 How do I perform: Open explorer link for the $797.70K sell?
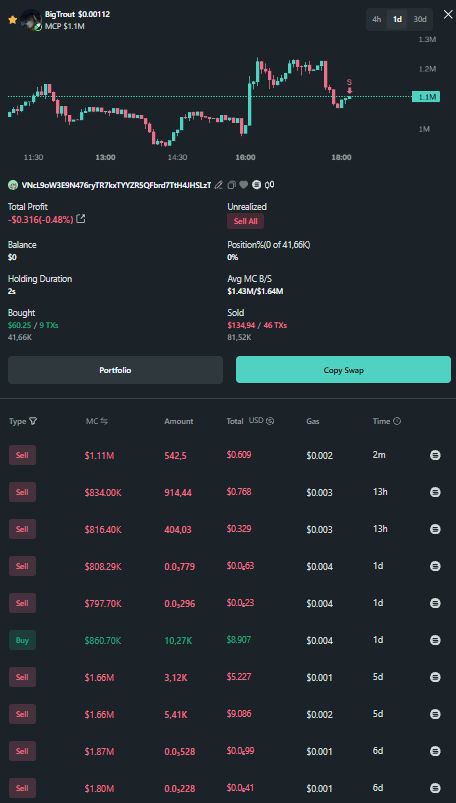(435, 603)
